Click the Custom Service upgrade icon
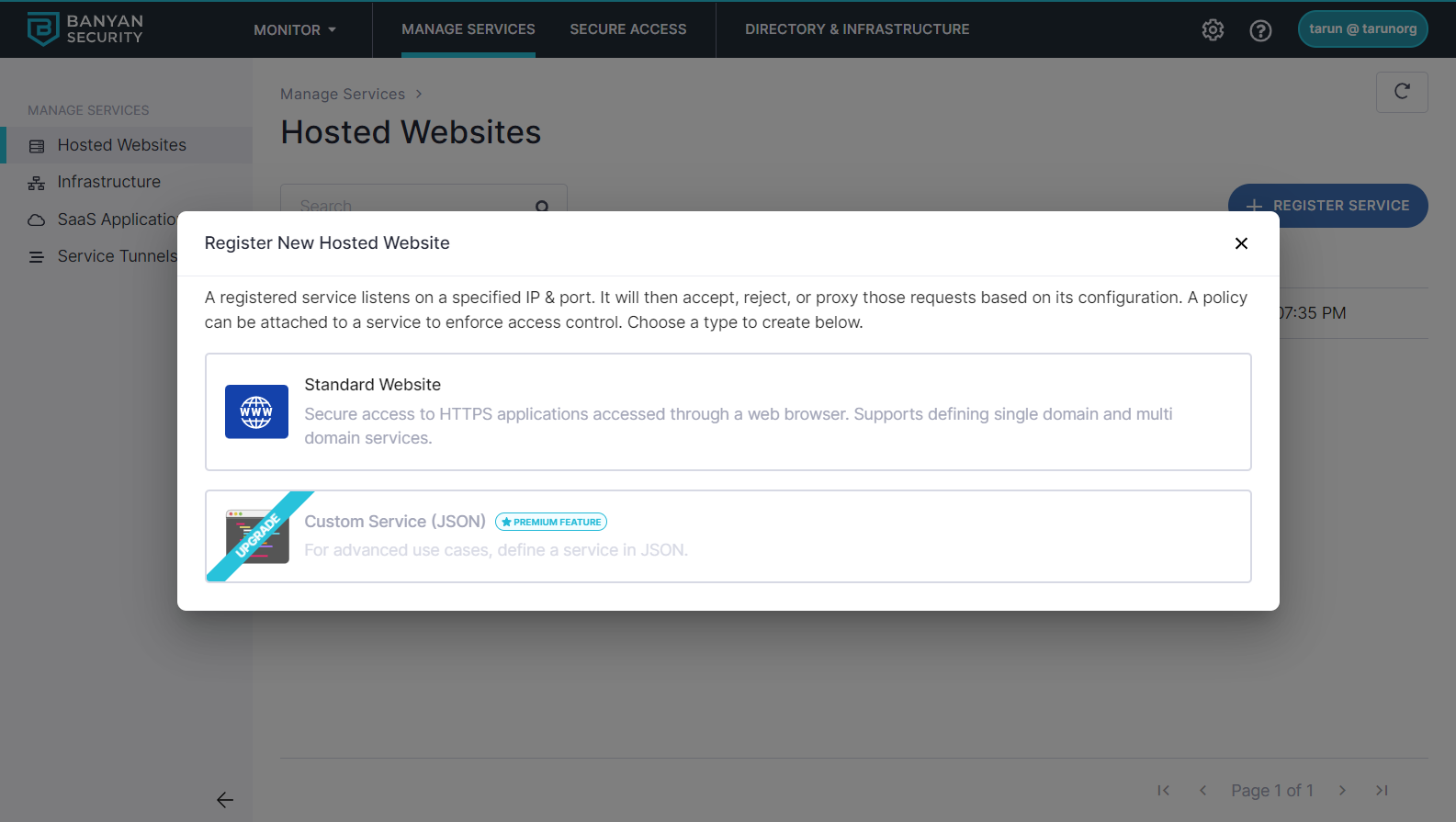The width and height of the screenshot is (1456, 822). click(257, 536)
